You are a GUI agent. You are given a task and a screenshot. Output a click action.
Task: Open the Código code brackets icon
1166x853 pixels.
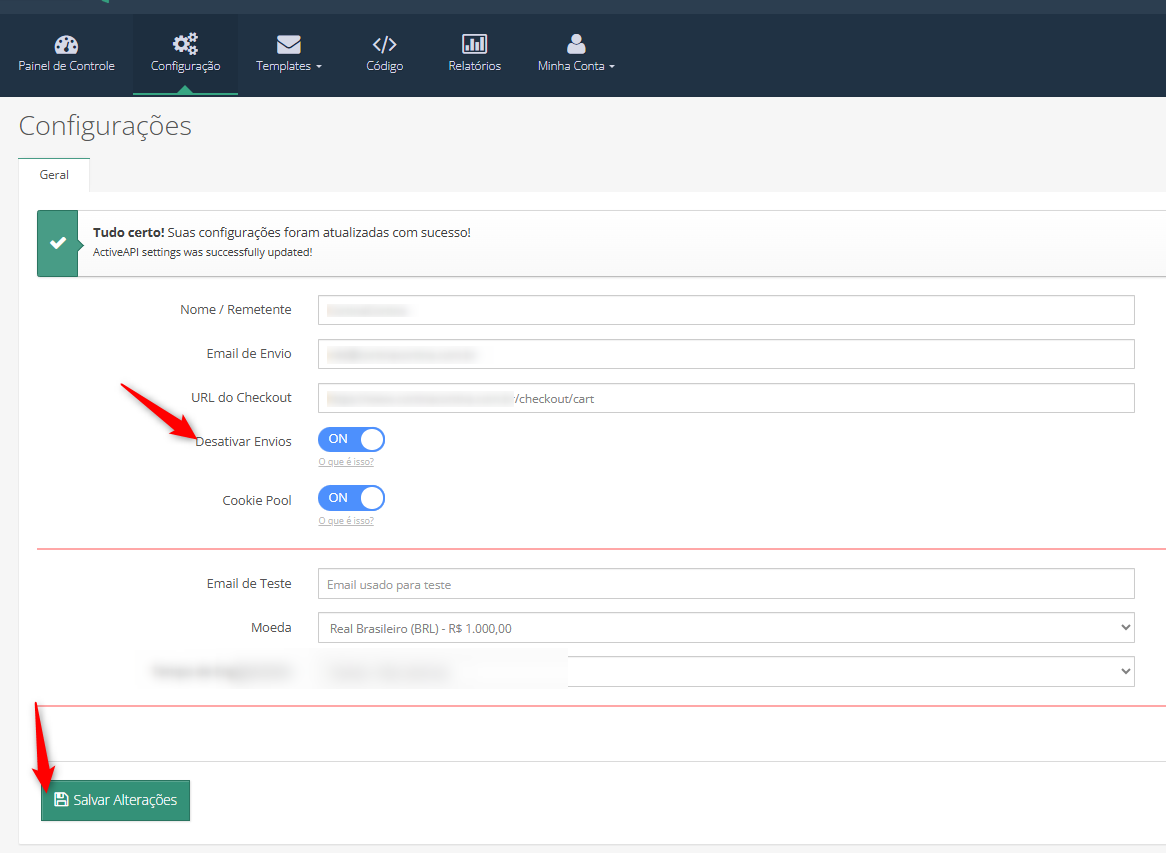tap(384, 44)
